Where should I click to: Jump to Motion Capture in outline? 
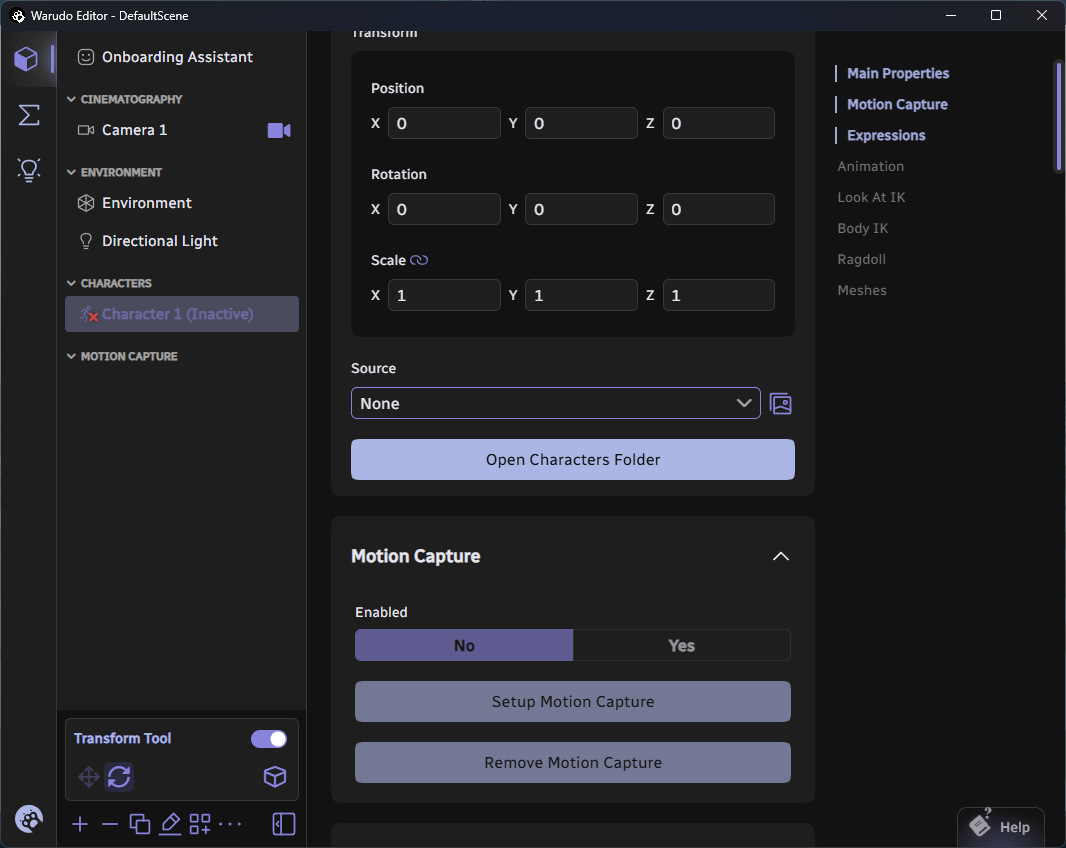coord(897,105)
